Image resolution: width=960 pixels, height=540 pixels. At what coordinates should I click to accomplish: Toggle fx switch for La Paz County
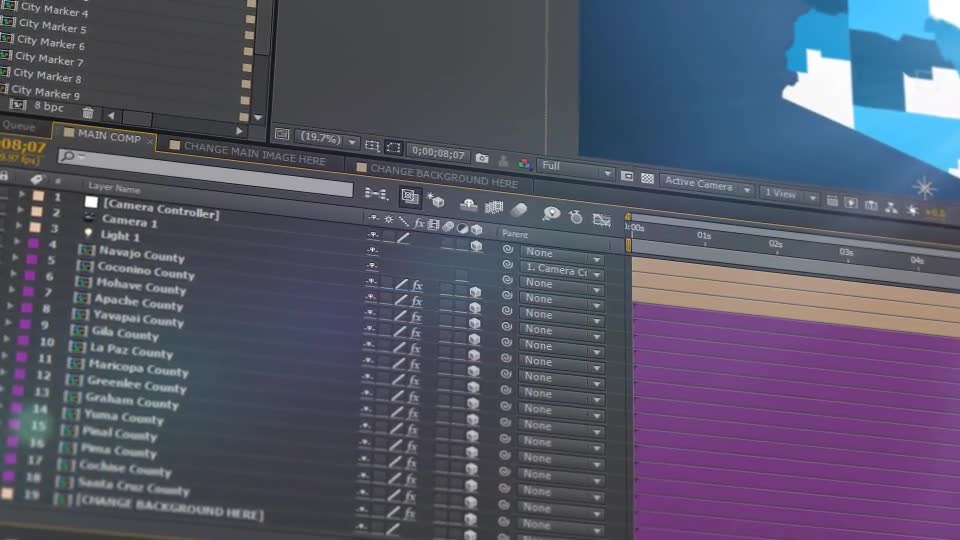[413, 380]
